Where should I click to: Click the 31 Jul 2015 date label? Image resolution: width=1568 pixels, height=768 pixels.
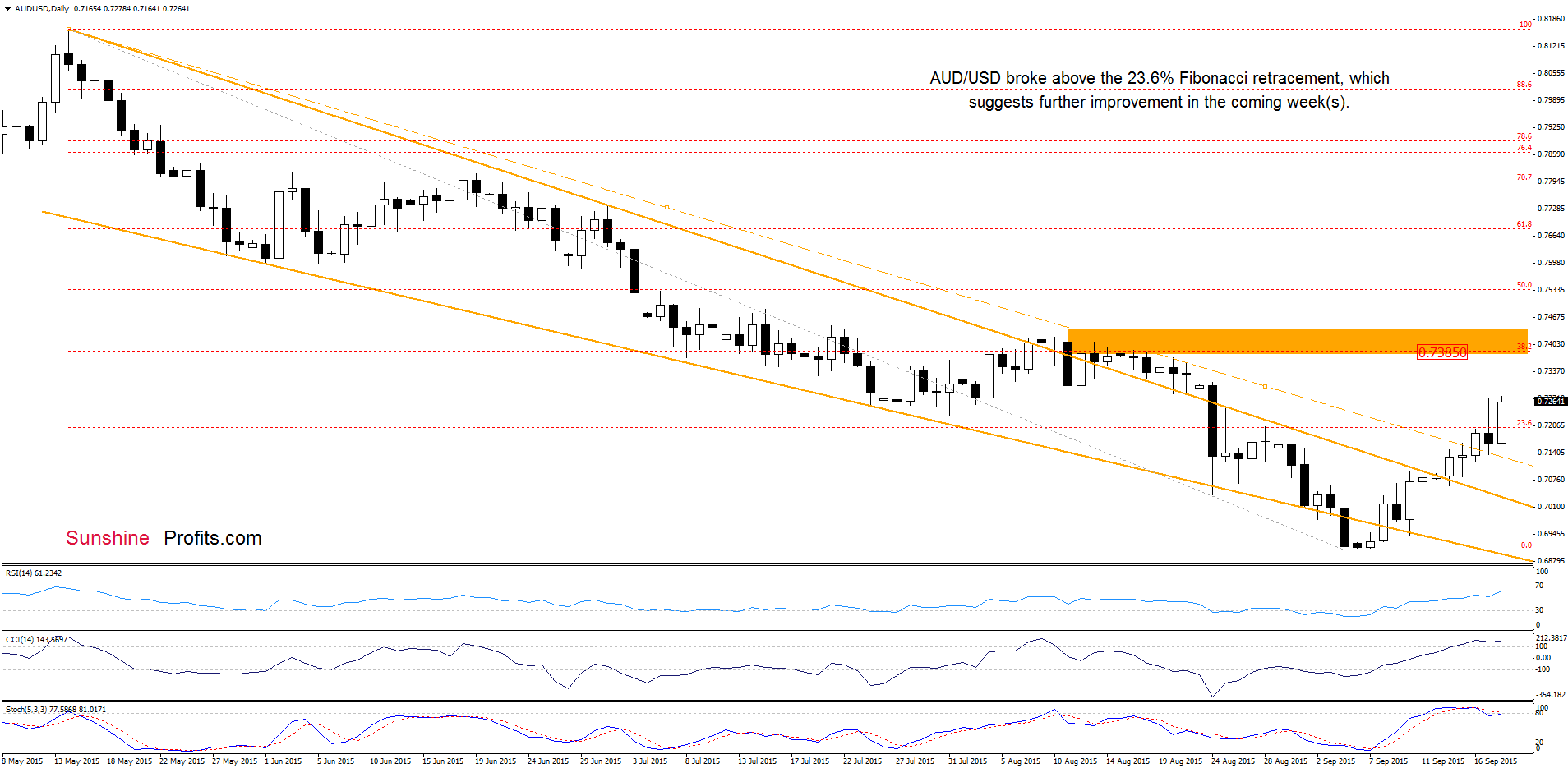(x=969, y=761)
